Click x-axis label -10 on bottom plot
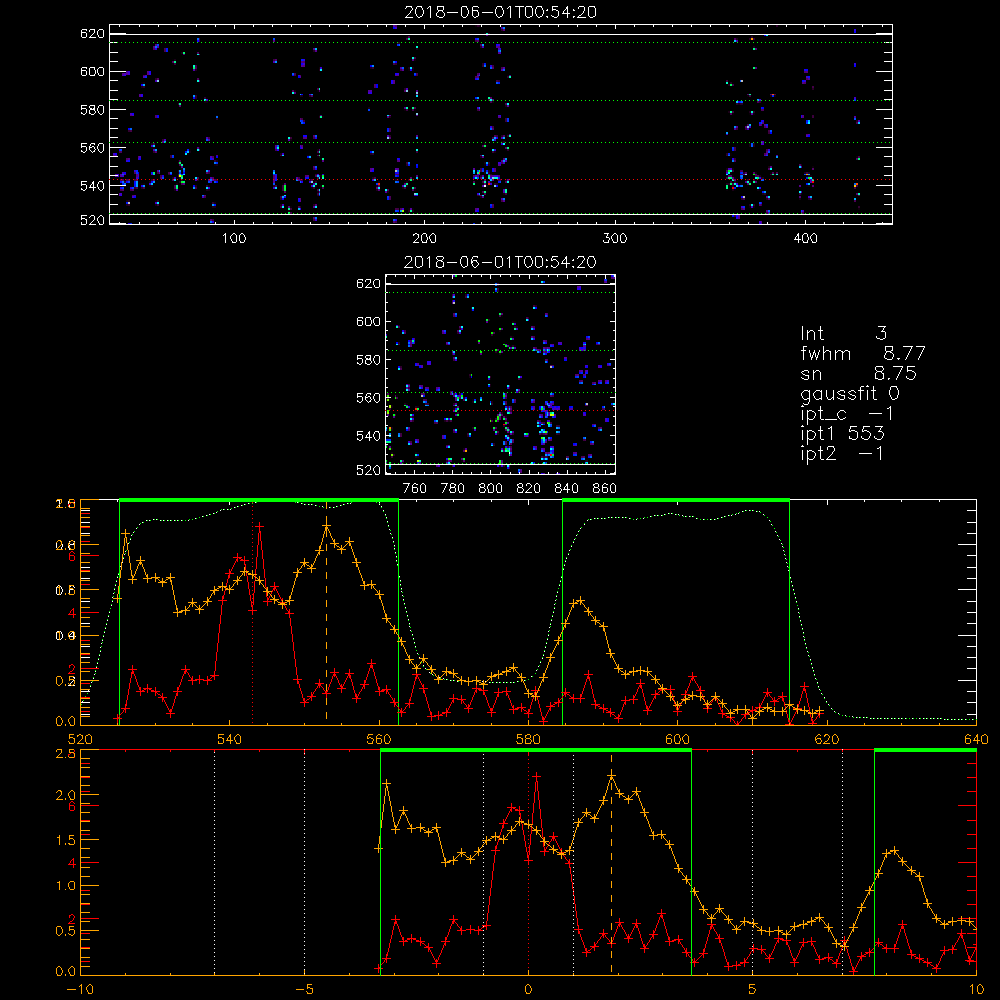The width and height of the screenshot is (1000, 1000). coord(80,989)
